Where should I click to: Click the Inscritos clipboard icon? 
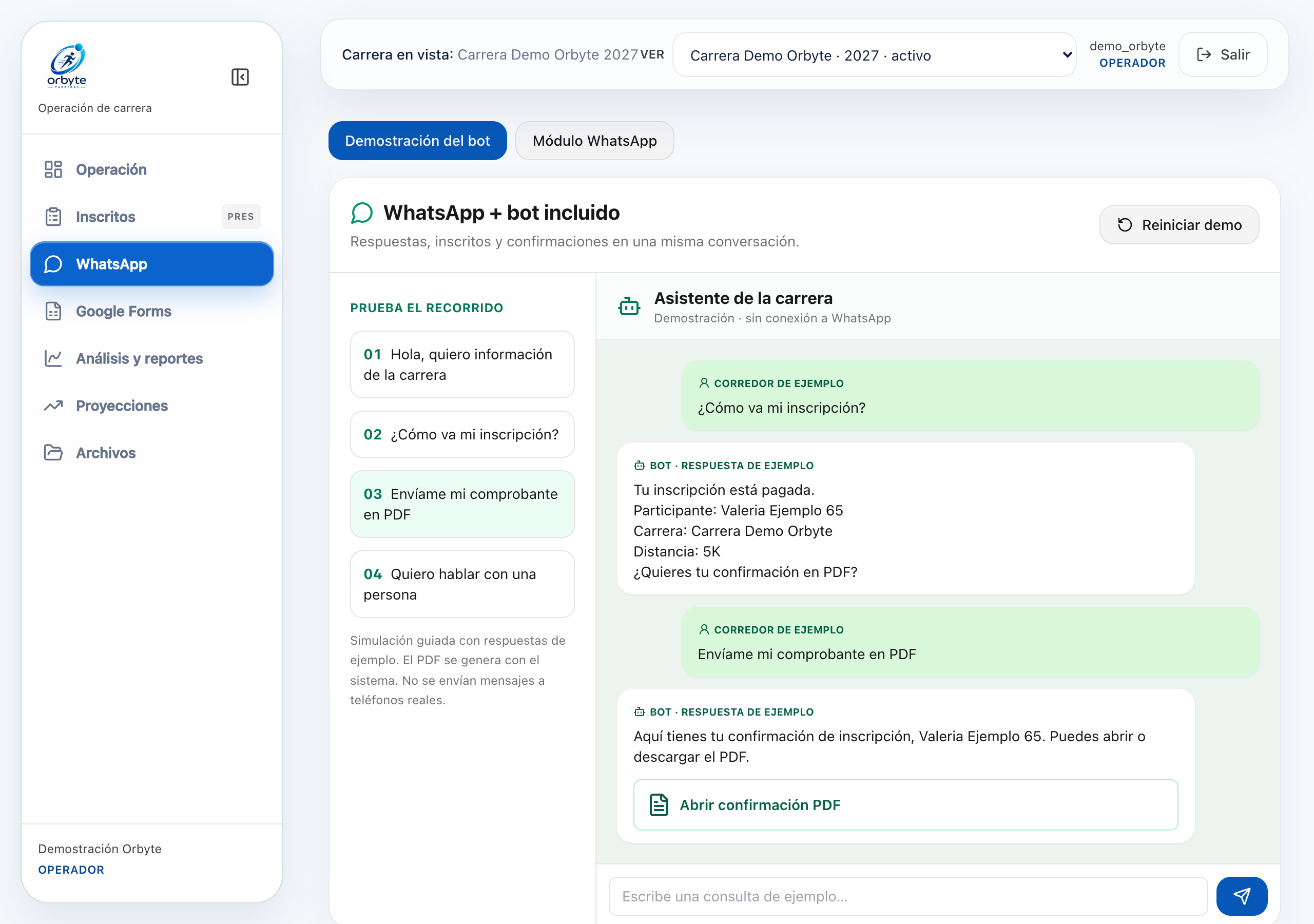[x=53, y=217]
